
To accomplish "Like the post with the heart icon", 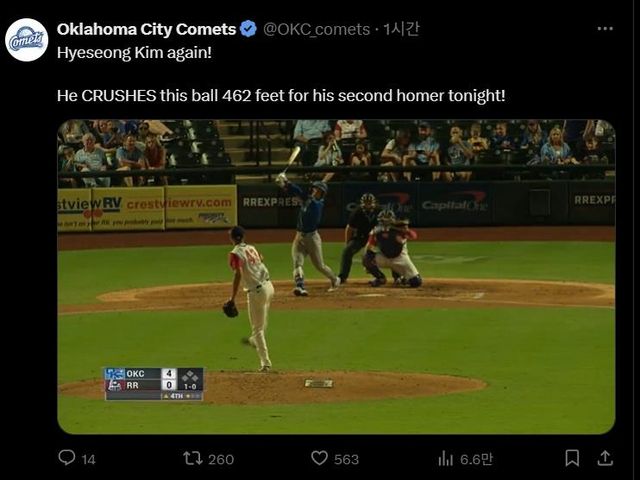I will point(319,458).
